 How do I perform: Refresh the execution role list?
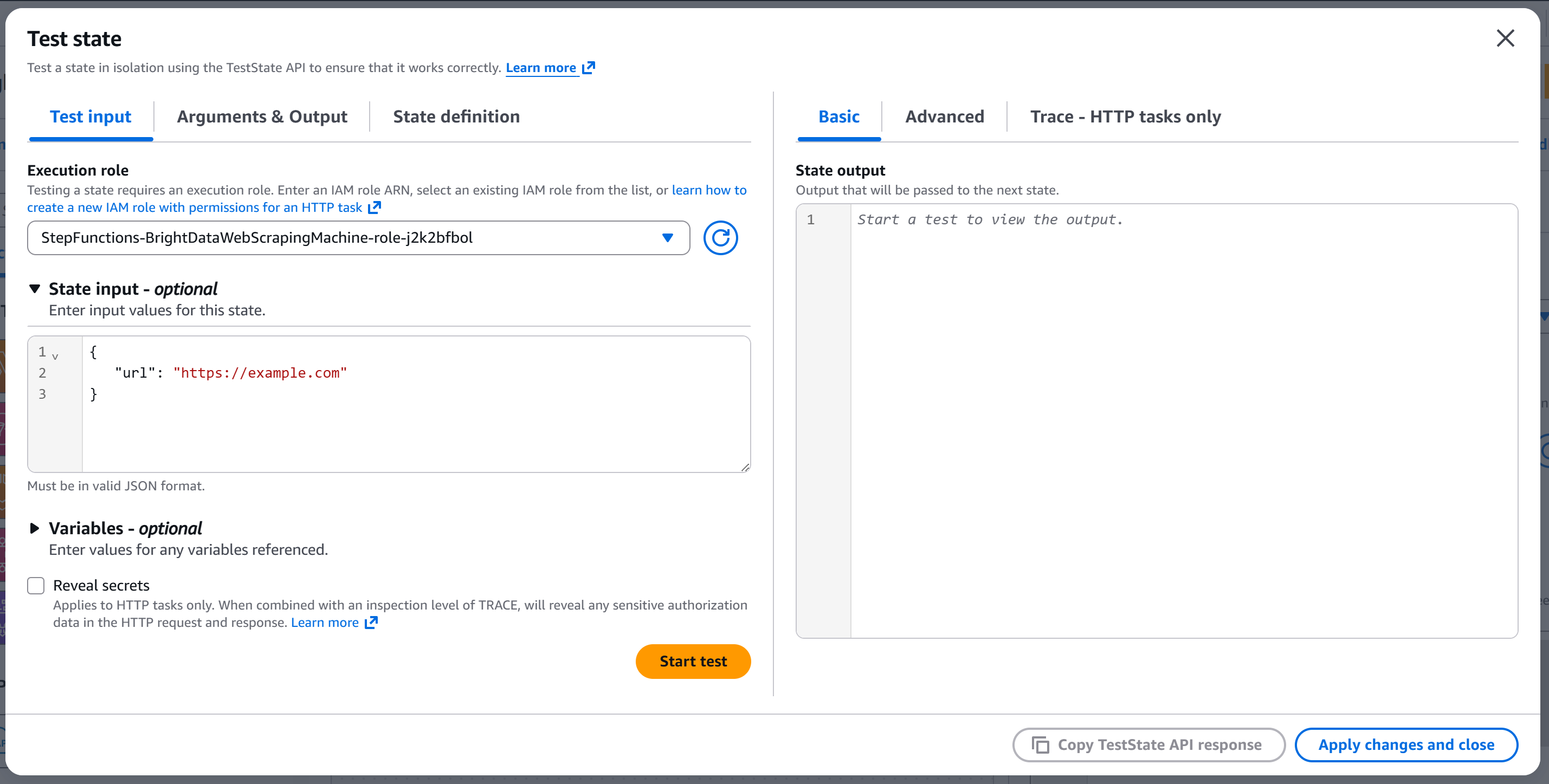[x=720, y=238]
